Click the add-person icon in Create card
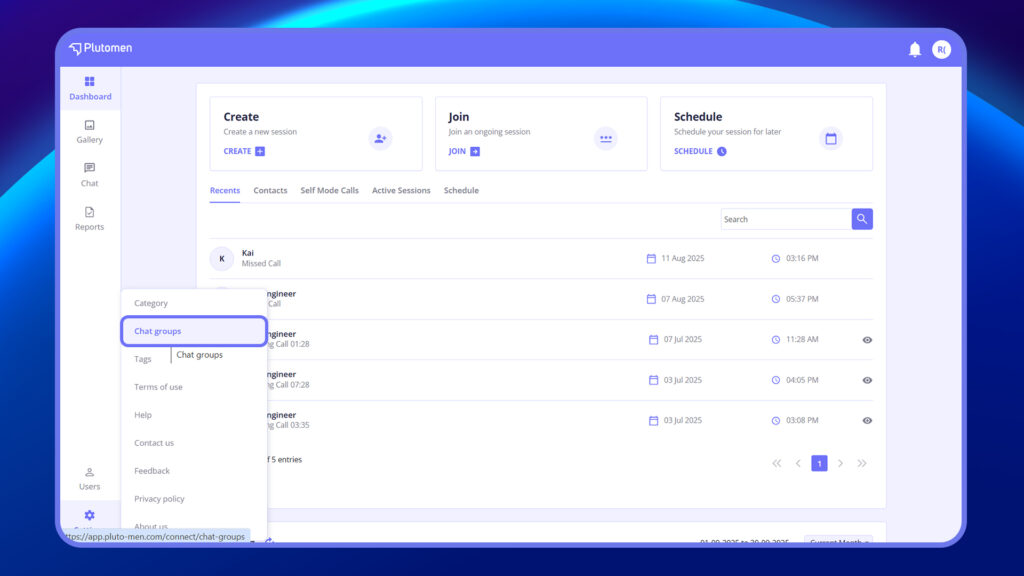 380,138
